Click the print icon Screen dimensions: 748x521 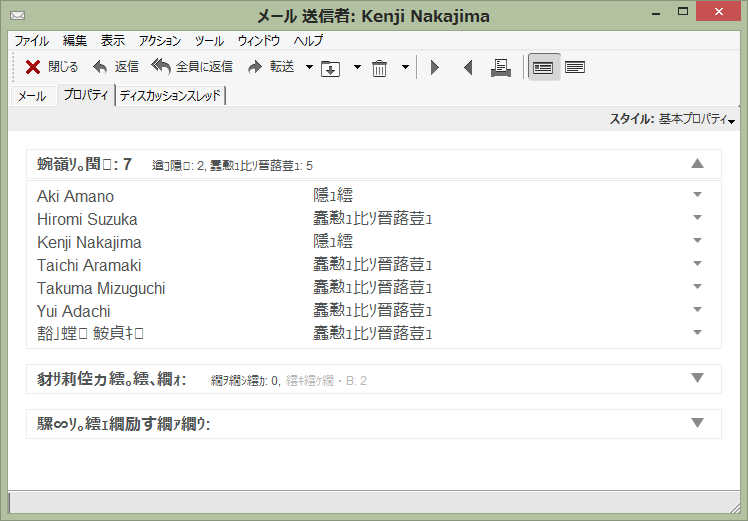pyautogui.click(x=501, y=68)
